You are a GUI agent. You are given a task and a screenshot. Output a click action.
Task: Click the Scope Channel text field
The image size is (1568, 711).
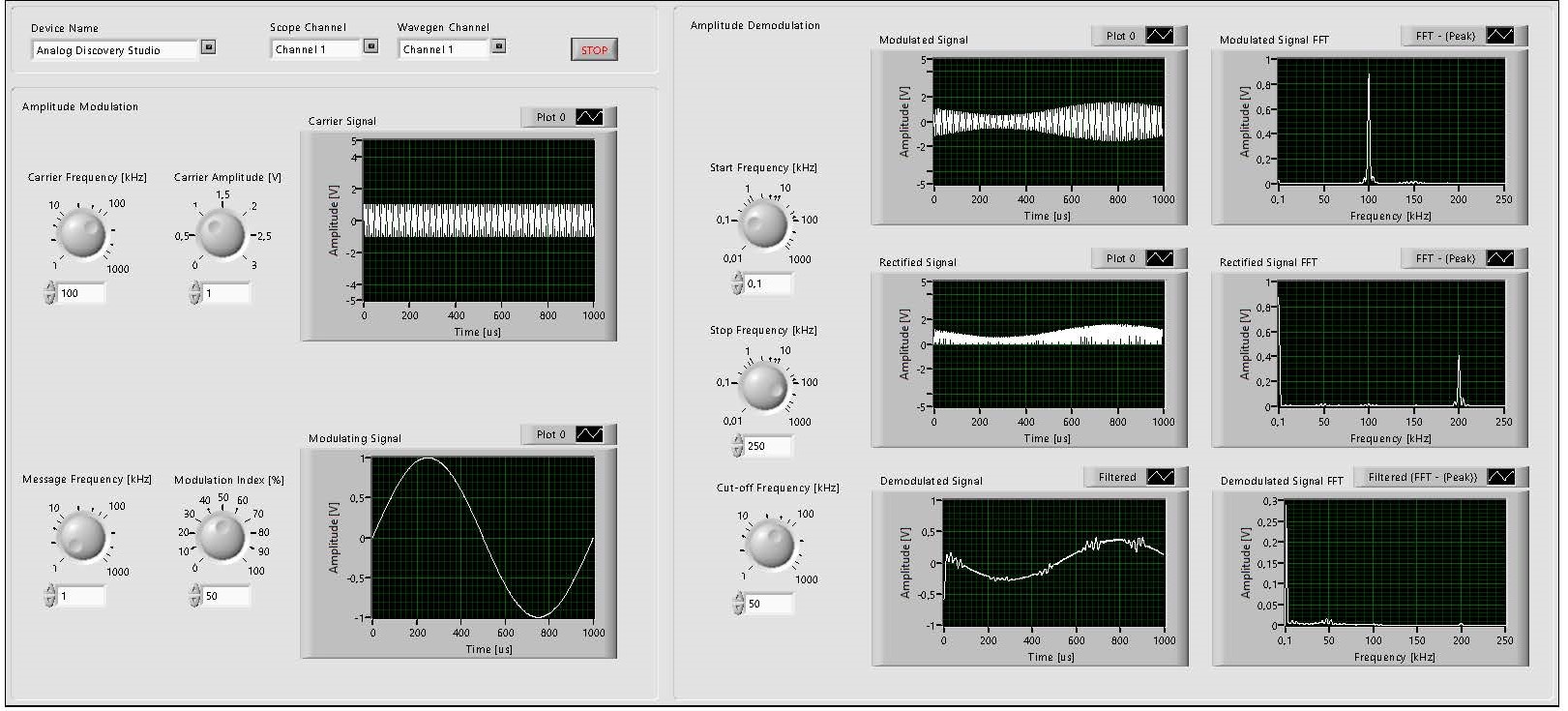coord(315,49)
